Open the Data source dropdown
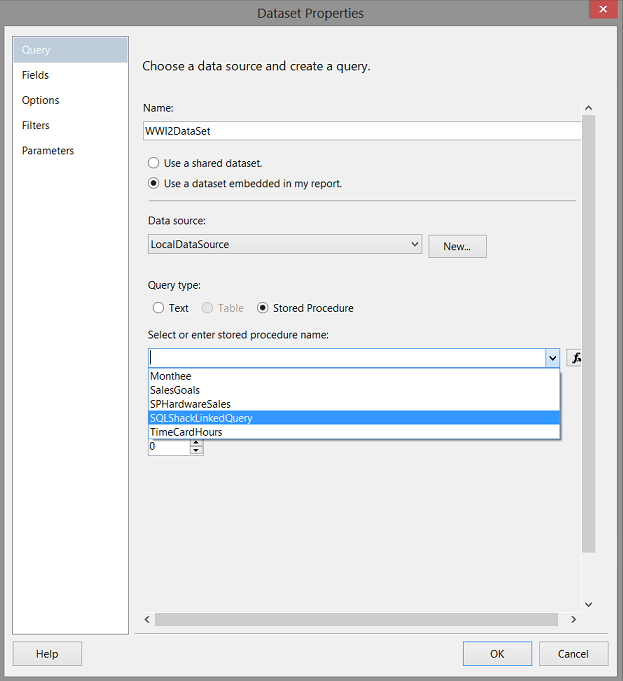Screen dimensions: 623x681 [414, 244]
